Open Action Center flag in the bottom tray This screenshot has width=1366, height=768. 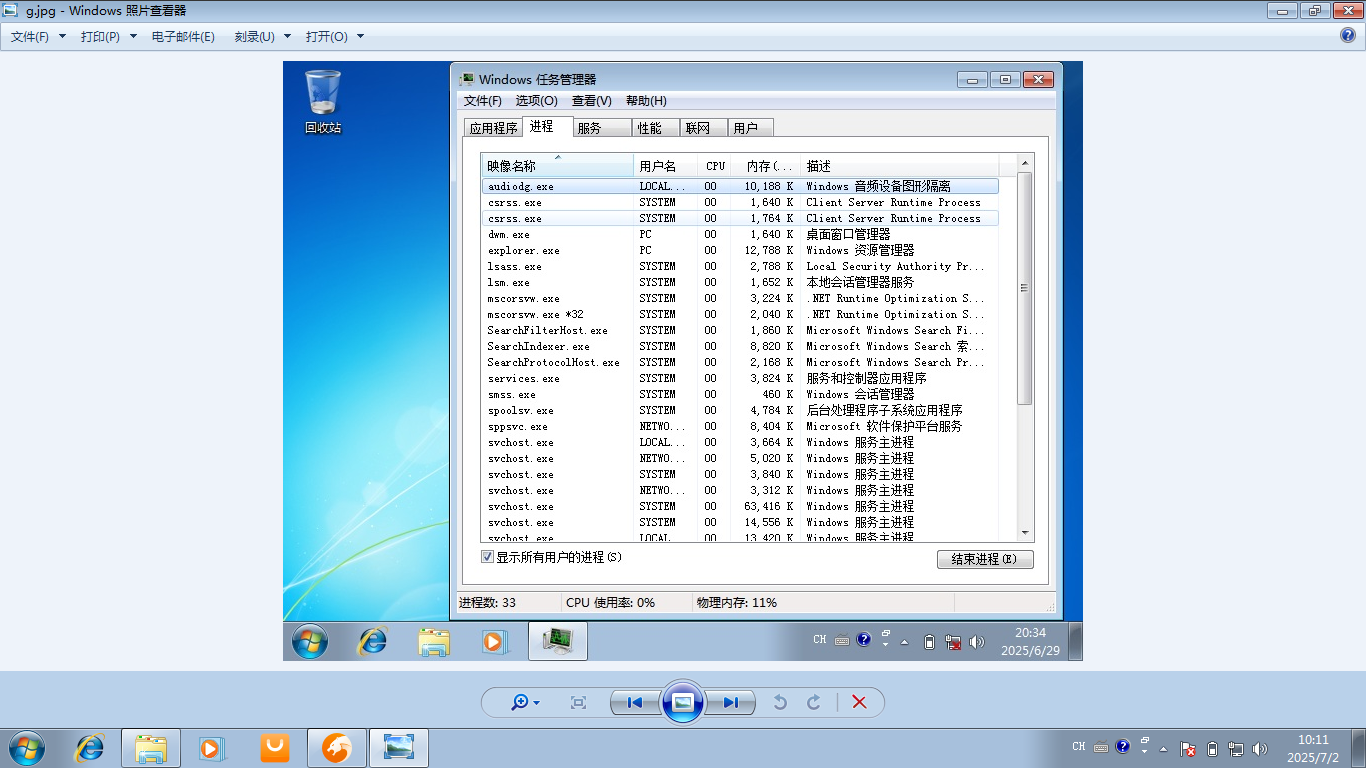(x=1188, y=748)
